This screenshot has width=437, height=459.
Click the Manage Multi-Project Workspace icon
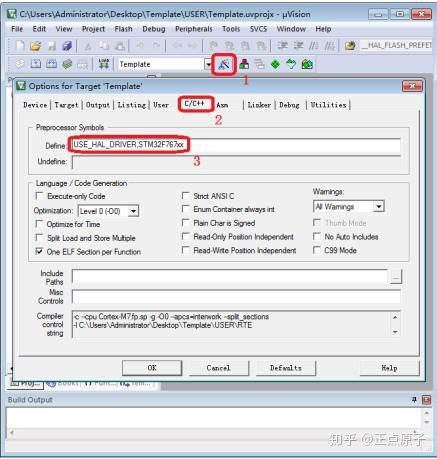(259, 64)
